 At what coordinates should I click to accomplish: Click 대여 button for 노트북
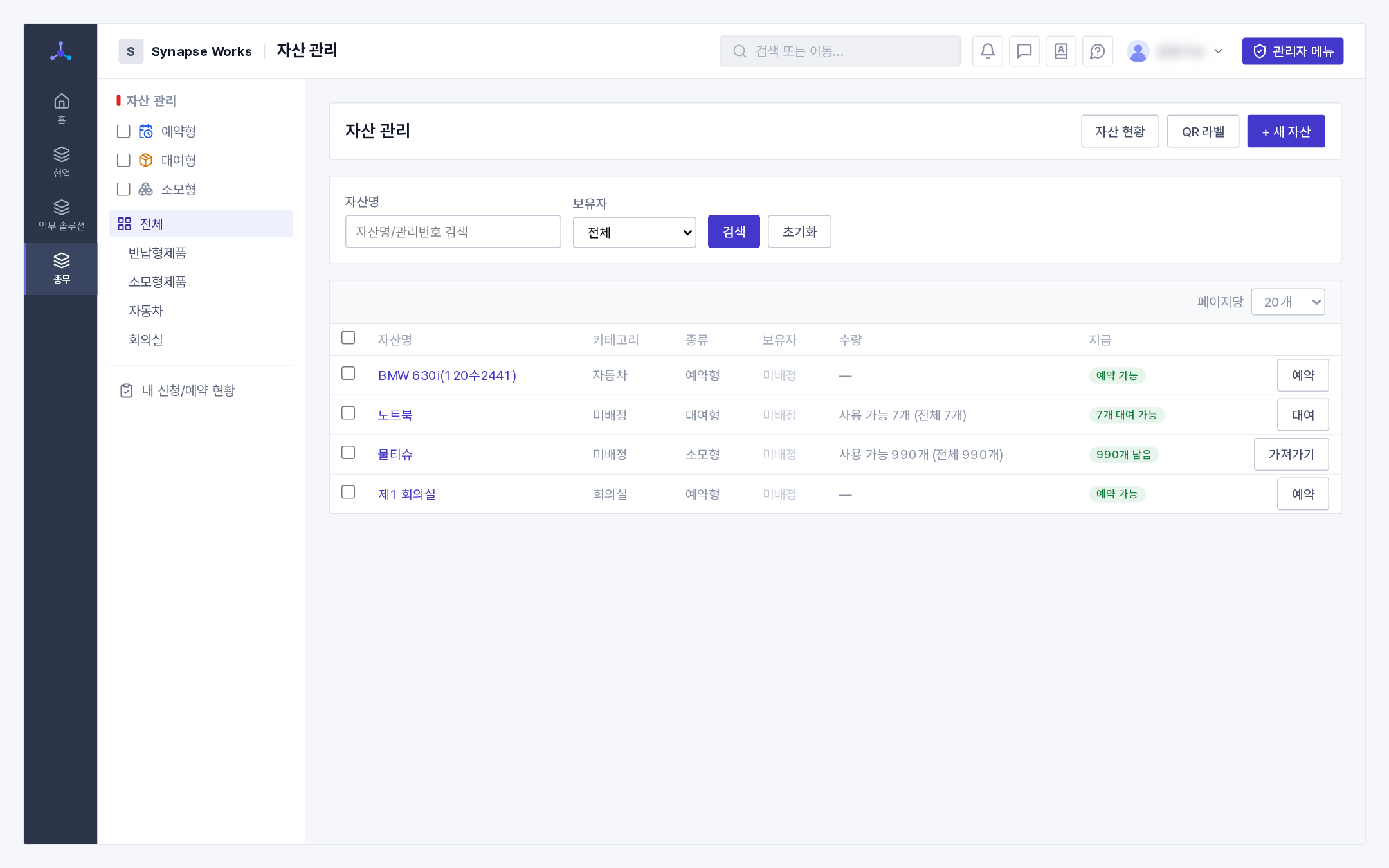(x=1303, y=415)
